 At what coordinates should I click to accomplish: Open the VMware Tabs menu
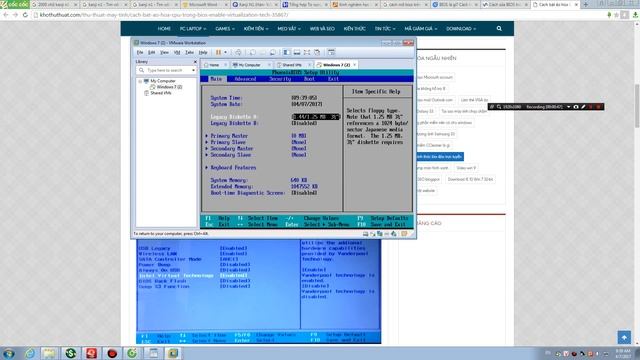189,53
